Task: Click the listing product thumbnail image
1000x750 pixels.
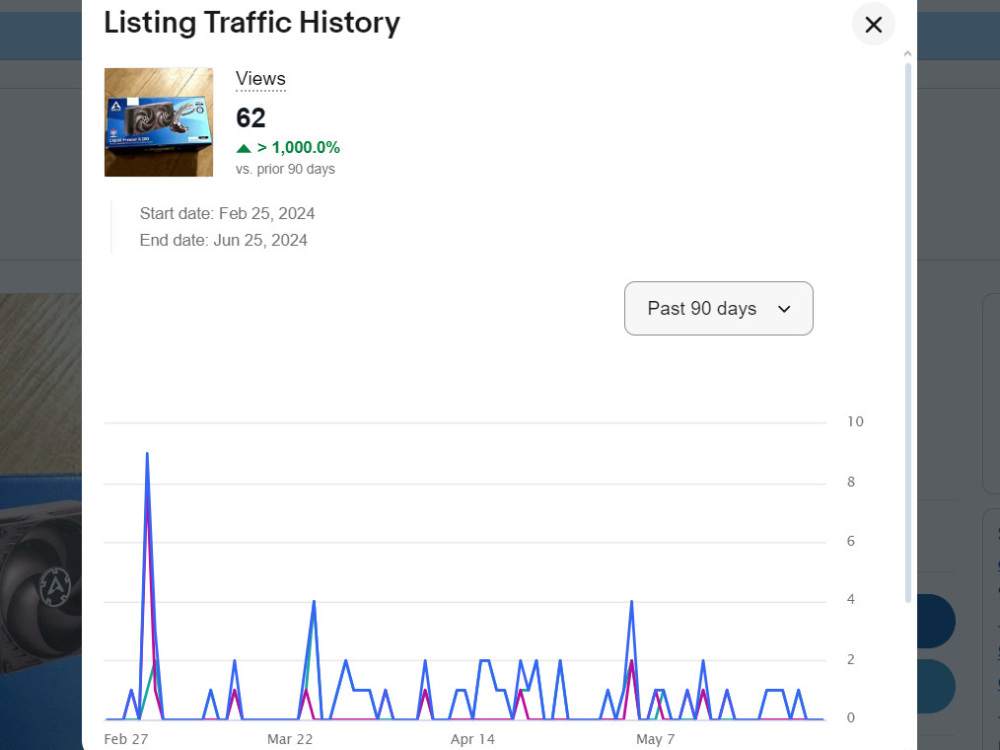Action: pos(159,122)
